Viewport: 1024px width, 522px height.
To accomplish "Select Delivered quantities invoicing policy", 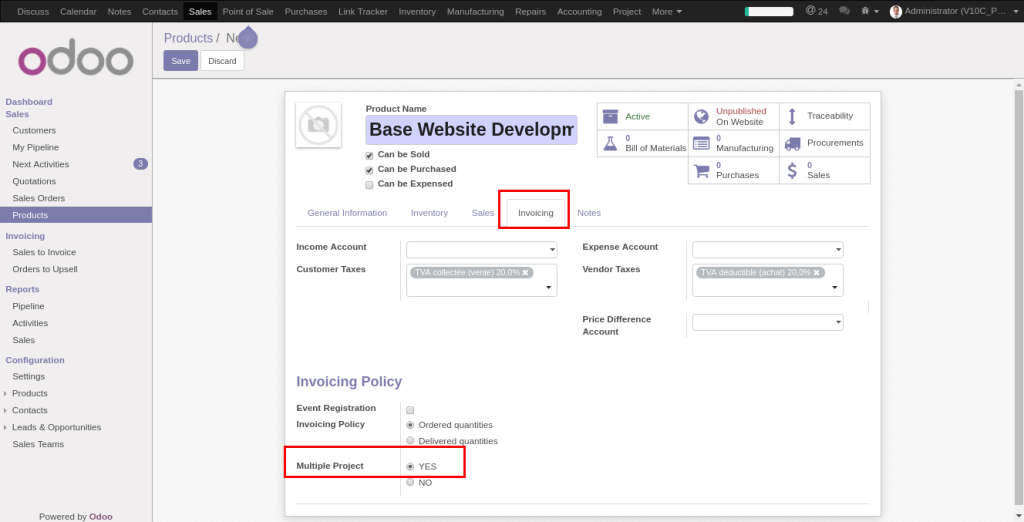I will click(410, 441).
